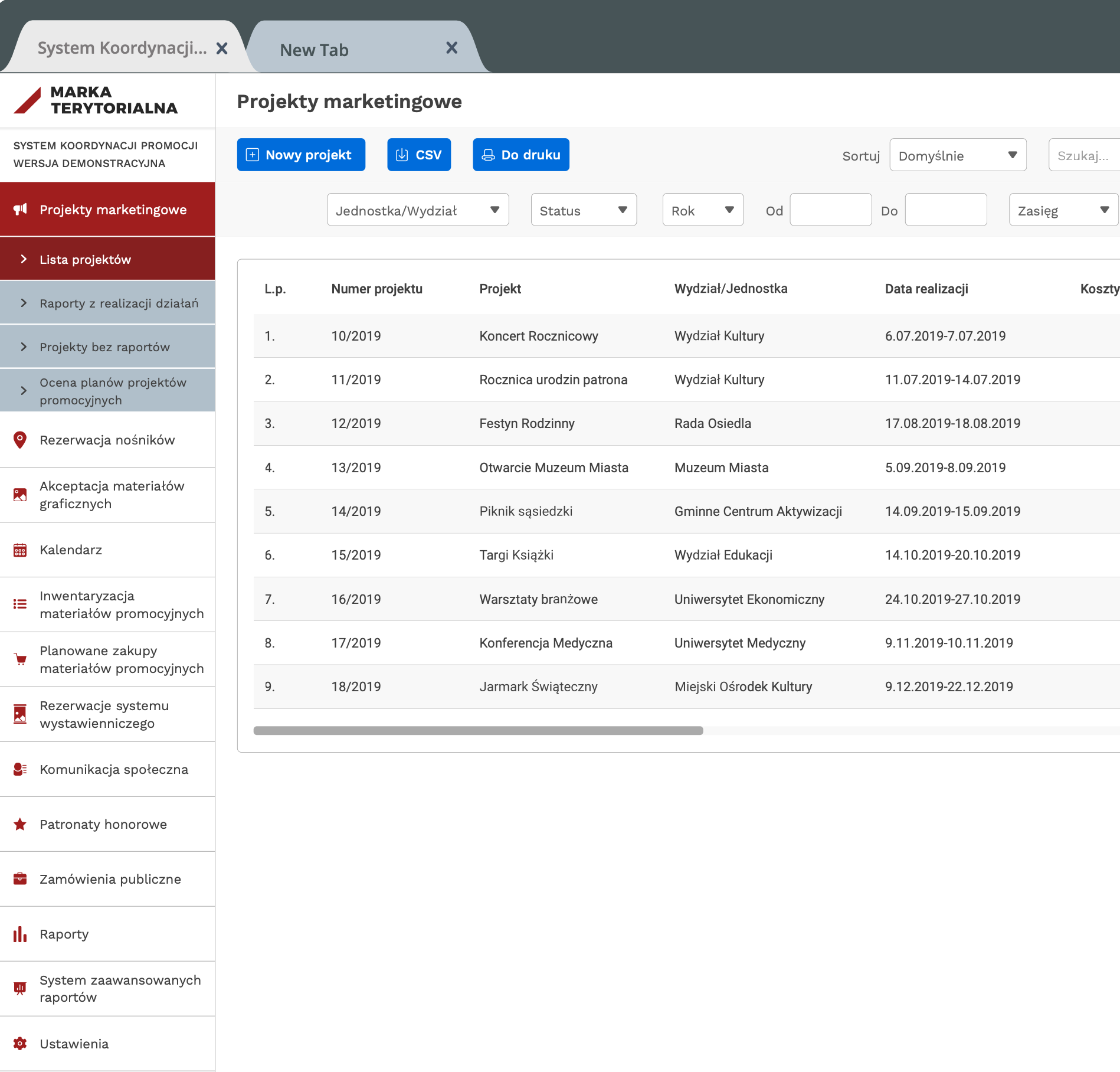Click the gear icon for Ustawienia

click(x=20, y=1044)
